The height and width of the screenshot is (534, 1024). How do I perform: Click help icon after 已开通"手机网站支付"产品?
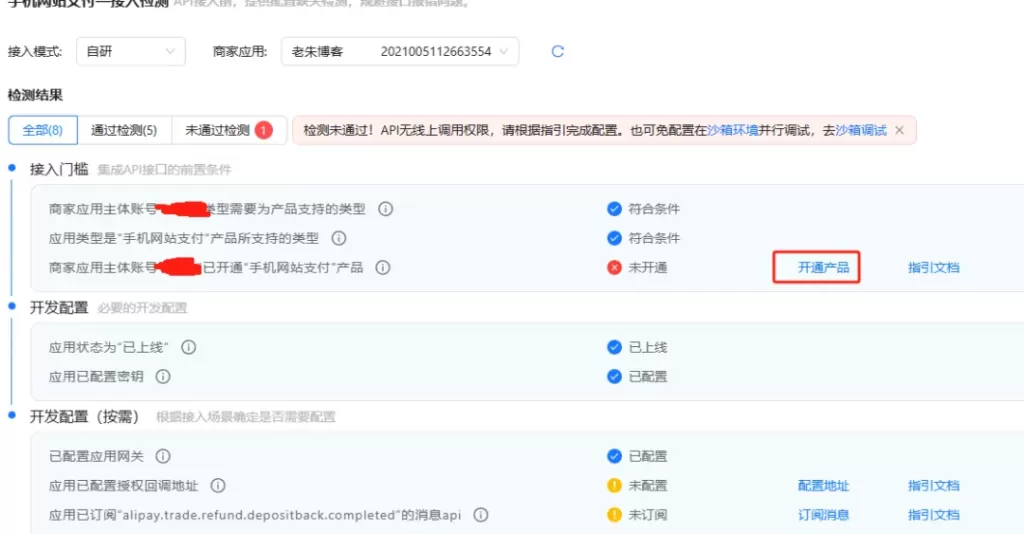[382, 268]
